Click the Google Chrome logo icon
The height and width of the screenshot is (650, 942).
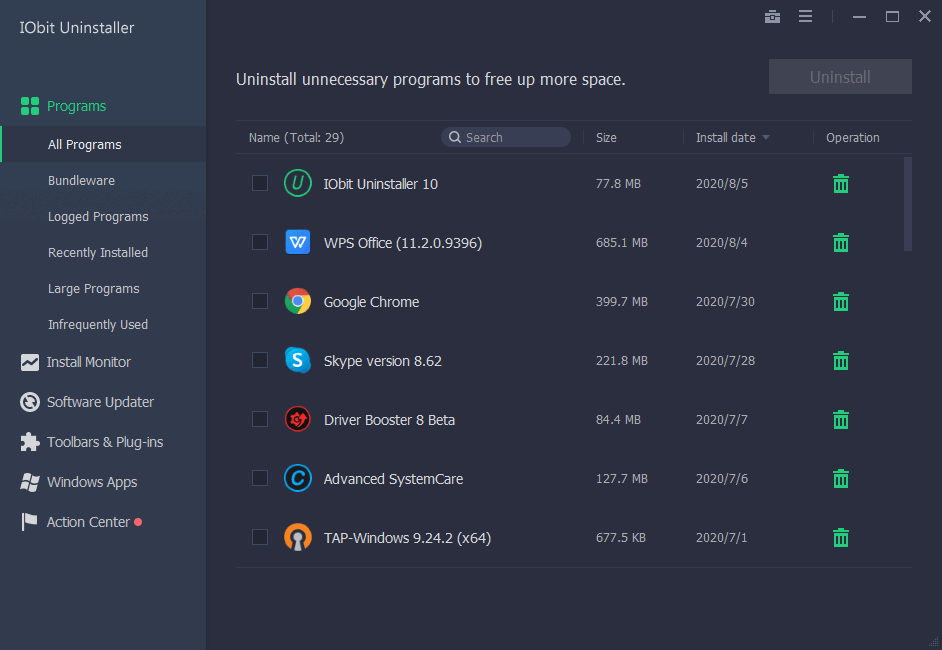[x=297, y=301]
